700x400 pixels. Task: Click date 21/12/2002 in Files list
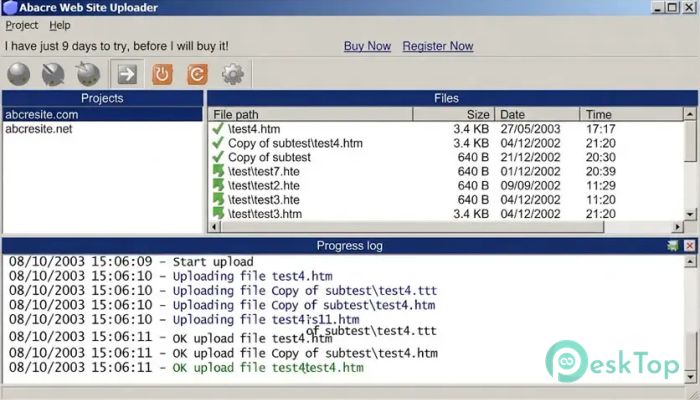530,157
